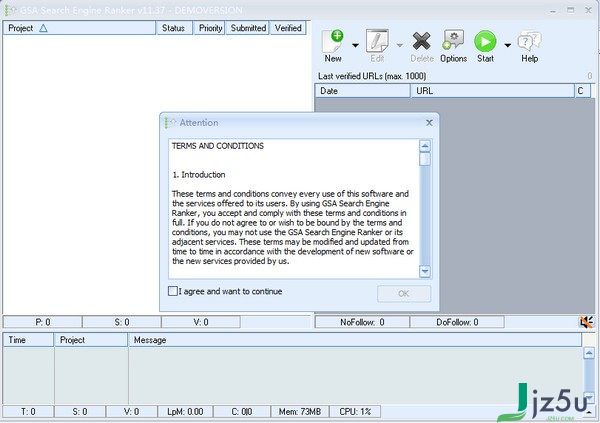Screen dimensions: 600x423
Task: Click the 'C: 0|0' status bar entry
Action: tap(242, 412)
